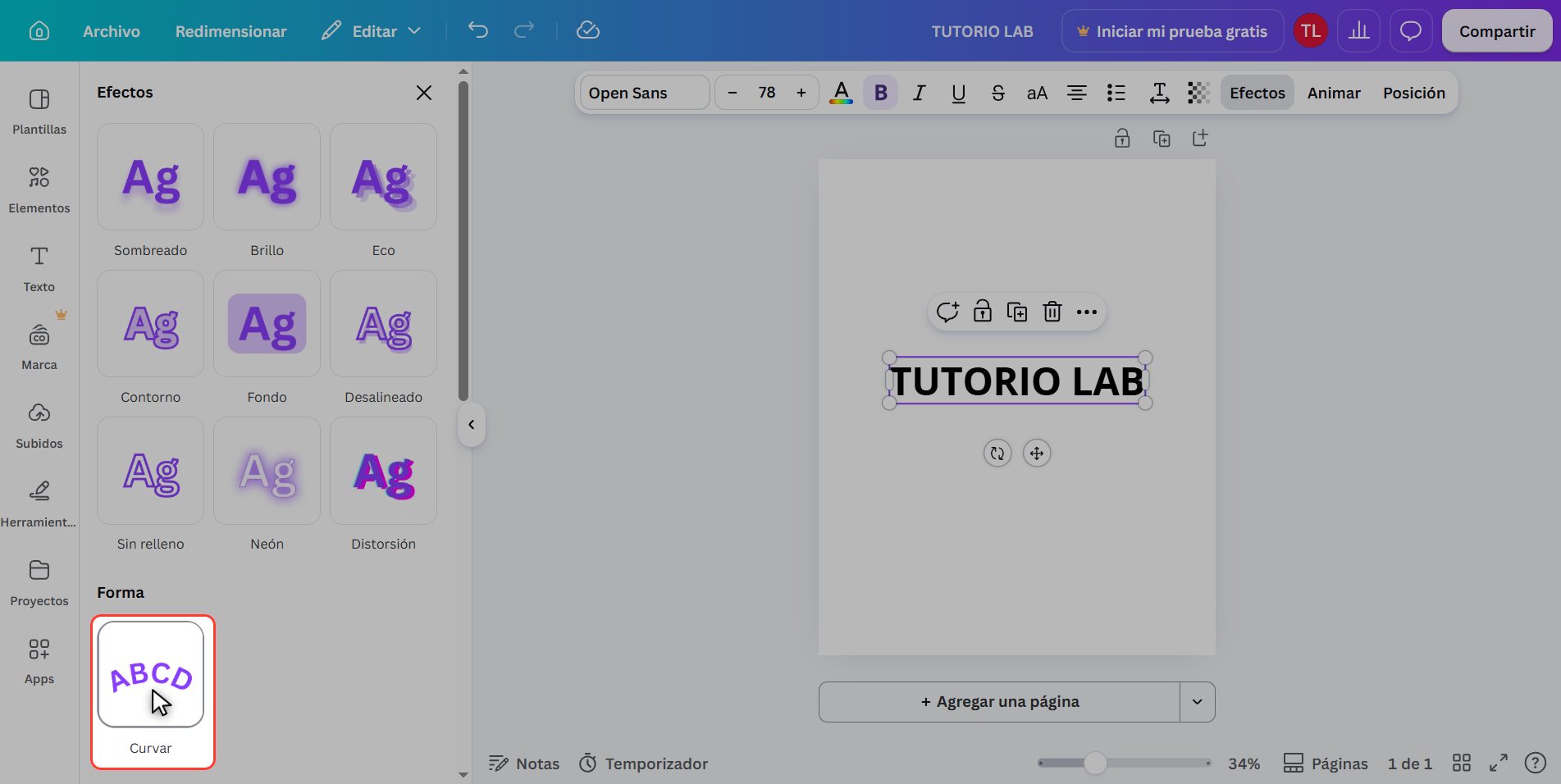Apply the Desalineado text effect

(383, 324)
